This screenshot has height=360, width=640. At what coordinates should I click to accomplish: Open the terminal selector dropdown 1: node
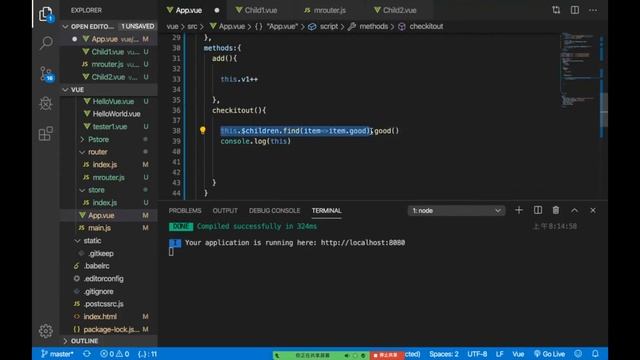click(x=456, y=211)
